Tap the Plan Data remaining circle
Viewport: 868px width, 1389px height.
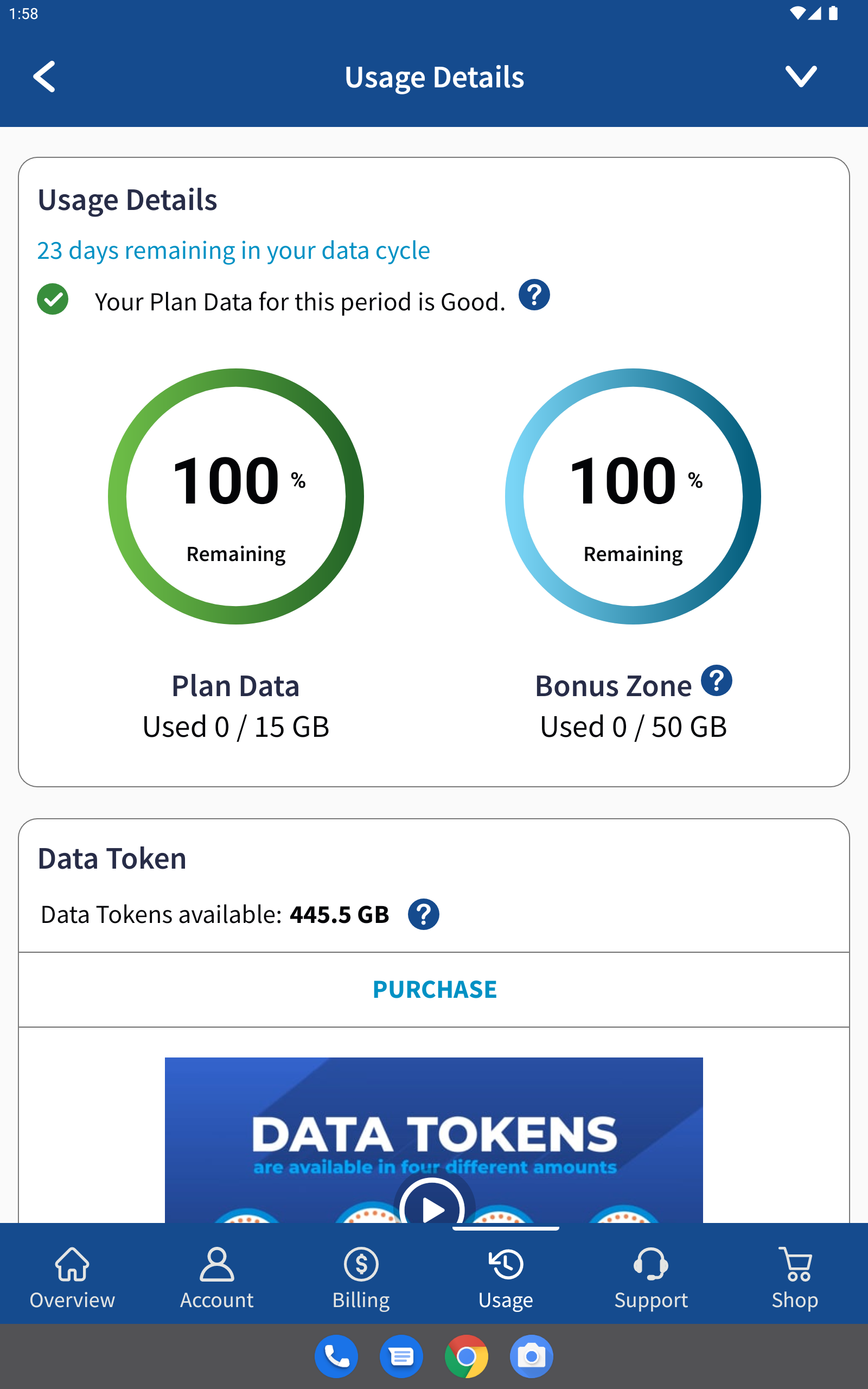tap(236, 496)
